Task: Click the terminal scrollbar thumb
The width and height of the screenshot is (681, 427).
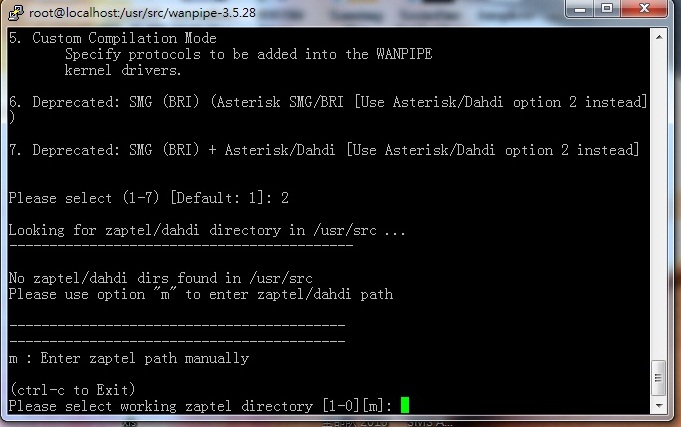Action: [x=659, y=377]
